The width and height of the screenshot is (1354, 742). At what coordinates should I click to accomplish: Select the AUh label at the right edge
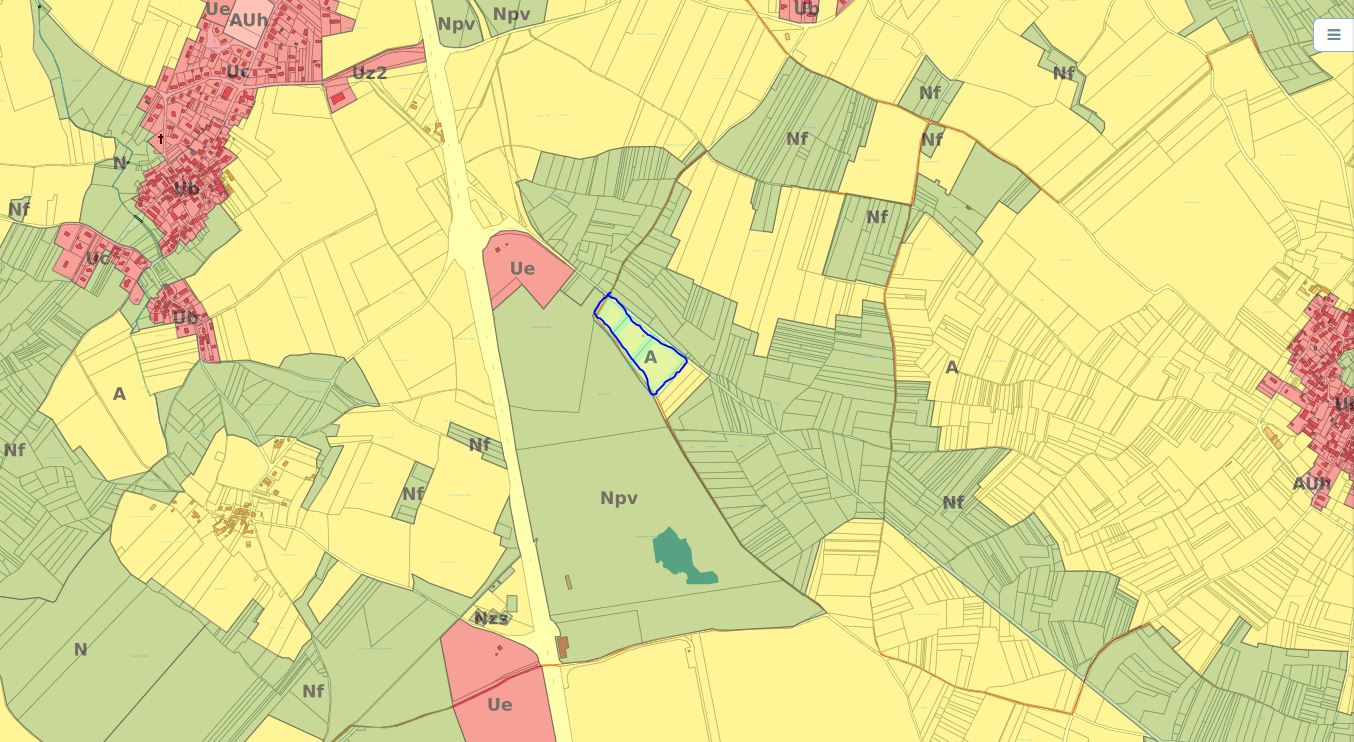pos(1311,484)
